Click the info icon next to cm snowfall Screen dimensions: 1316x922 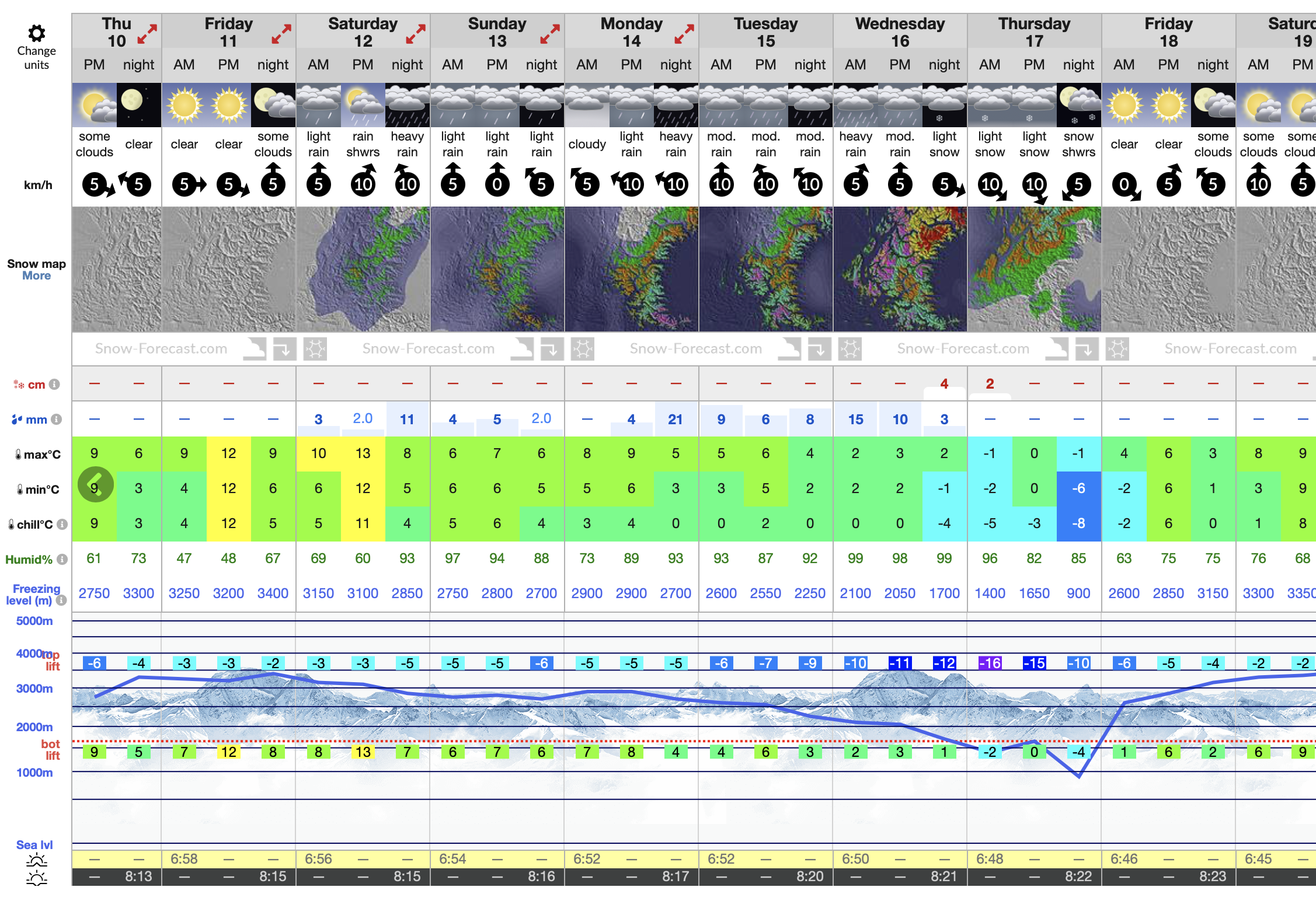(54, 384)
